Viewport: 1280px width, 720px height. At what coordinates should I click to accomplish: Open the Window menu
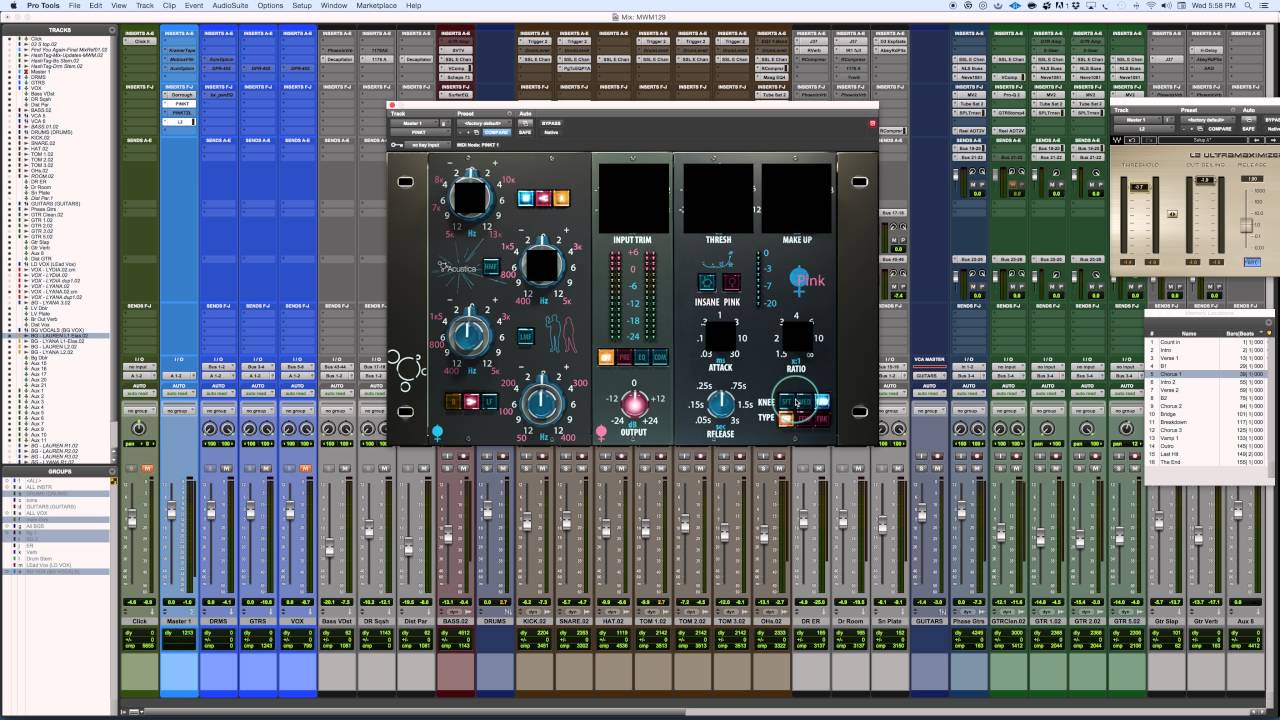click(x=334, y=6)
